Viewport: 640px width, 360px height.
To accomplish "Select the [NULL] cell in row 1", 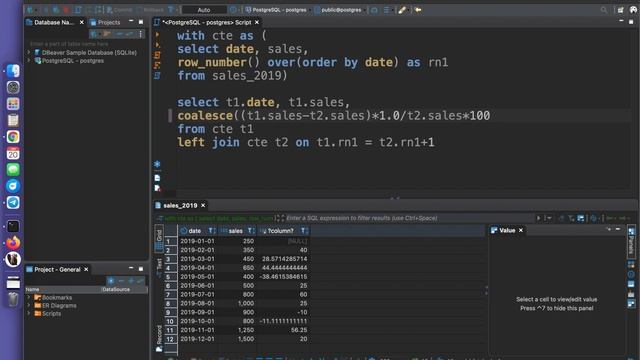I will click(283, 241).
